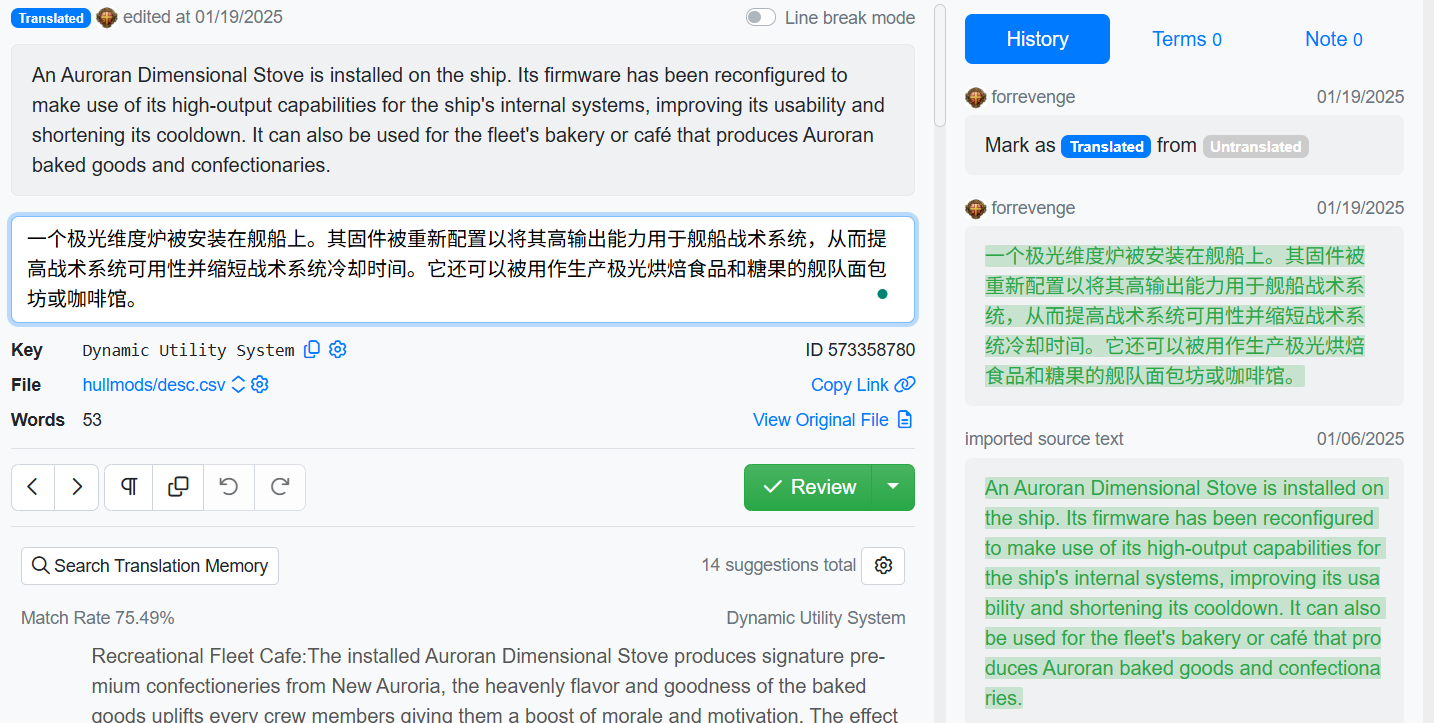This screenshot has width=1434, height=723.
Task: Open the Note tab
Action: pyautogui.click(x=1333, y=39)
